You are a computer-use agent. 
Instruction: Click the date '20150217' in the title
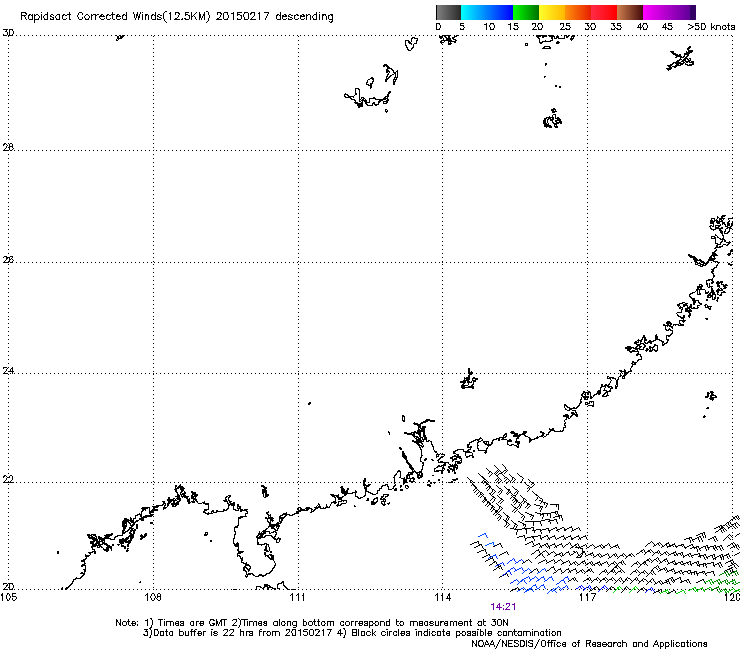[243, 16]
